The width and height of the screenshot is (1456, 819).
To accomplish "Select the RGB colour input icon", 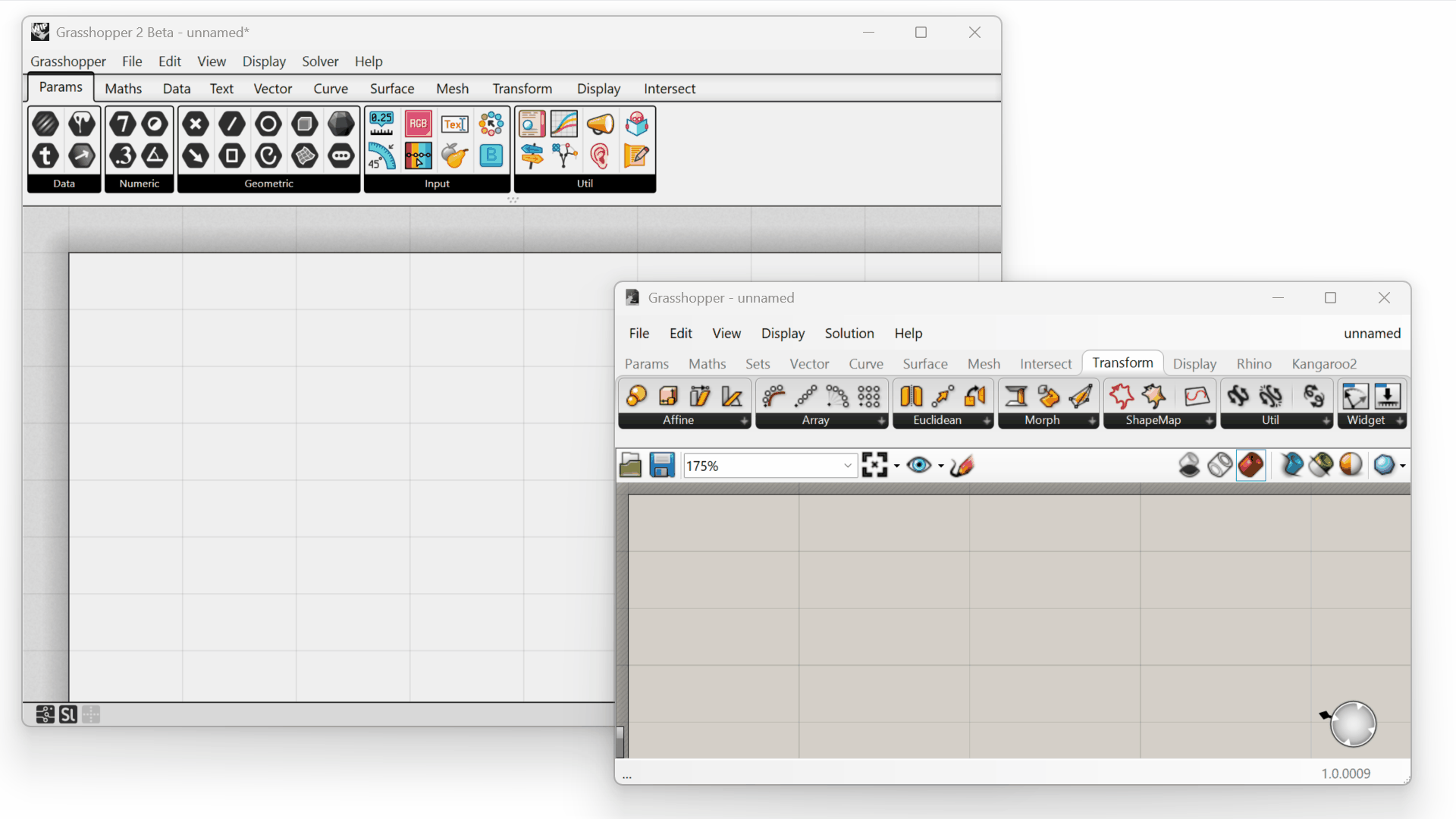I will coord(418,124).
